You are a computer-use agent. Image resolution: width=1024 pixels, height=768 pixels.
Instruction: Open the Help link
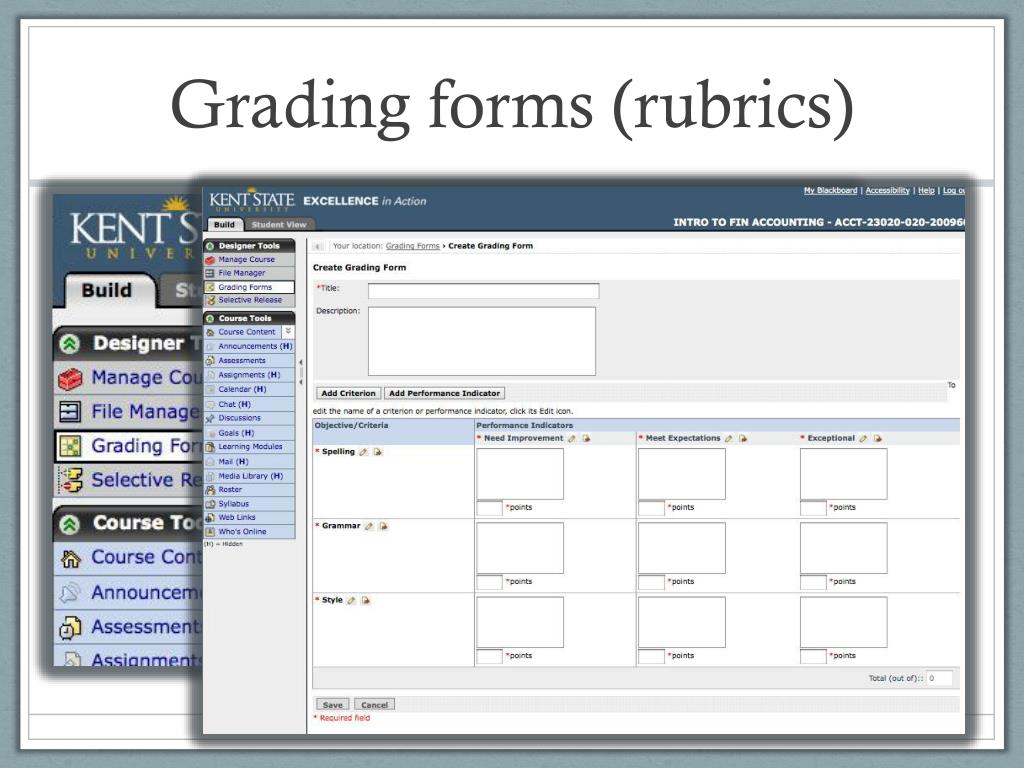926,191
